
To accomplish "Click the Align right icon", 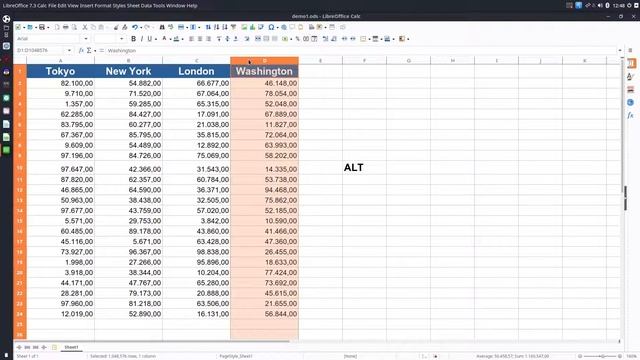I will pyautogui.click(x=209, y=39).
